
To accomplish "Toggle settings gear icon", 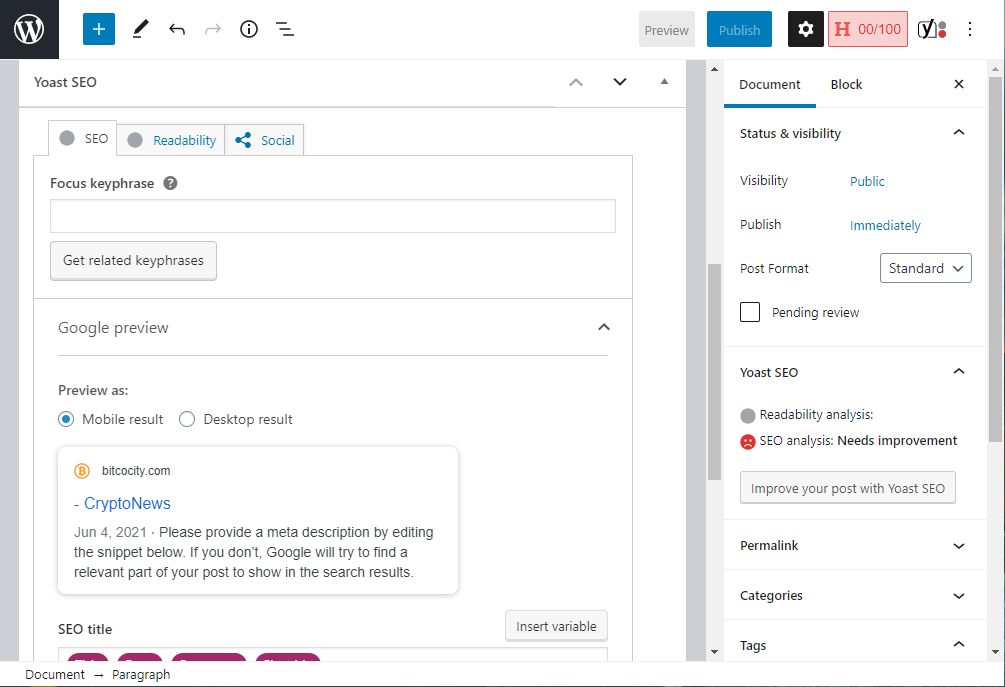I will [x=806, y=29].
